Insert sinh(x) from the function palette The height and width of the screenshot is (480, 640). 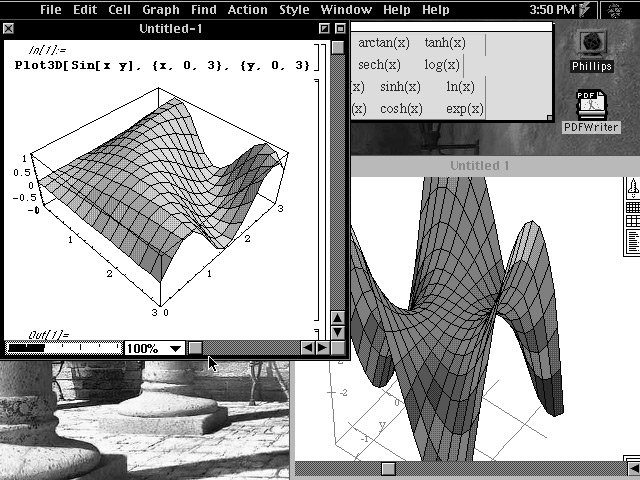point(400,87)
